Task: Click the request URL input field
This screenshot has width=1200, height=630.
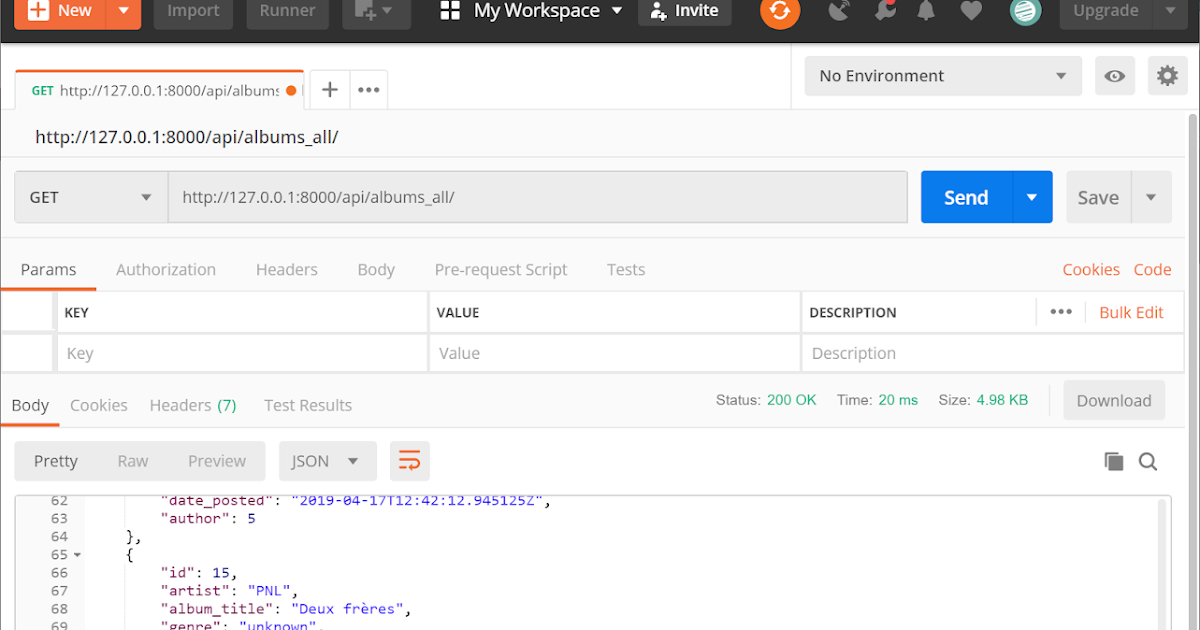Action: click(x=540, y=197)
